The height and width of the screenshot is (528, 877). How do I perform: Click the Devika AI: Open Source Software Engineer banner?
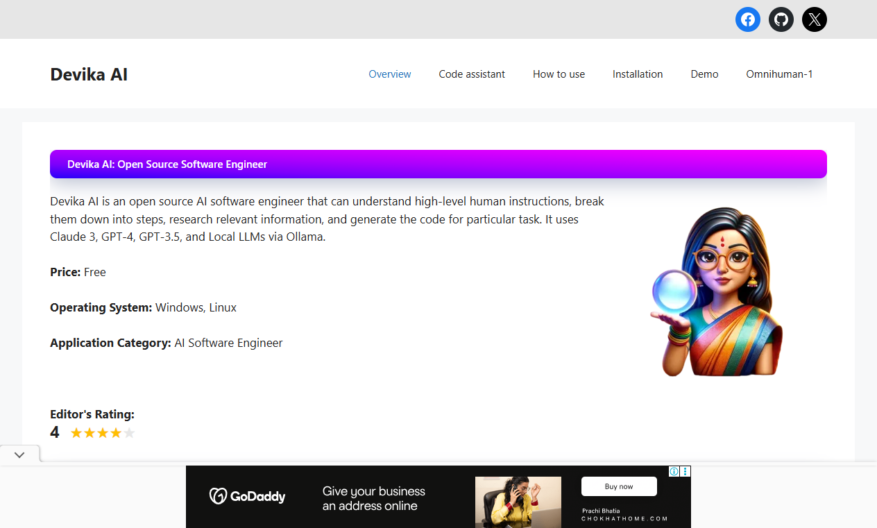coord(438,164)
